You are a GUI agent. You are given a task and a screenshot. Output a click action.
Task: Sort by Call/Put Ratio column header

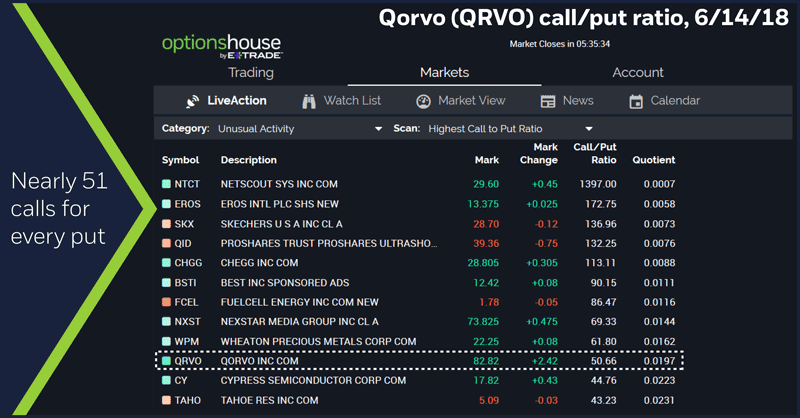[594, 153]
